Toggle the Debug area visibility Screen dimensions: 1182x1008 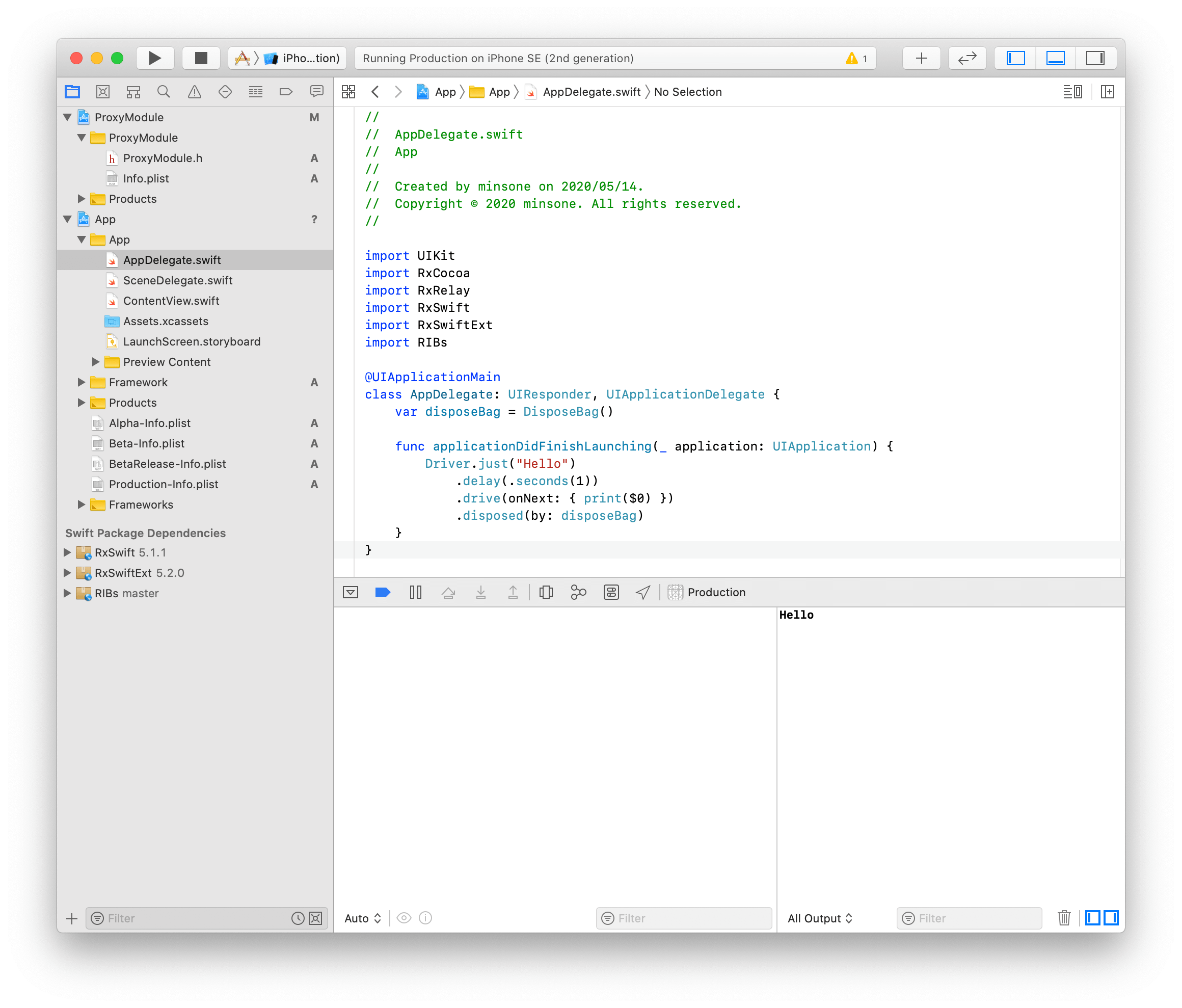[x=1055, y=58]
